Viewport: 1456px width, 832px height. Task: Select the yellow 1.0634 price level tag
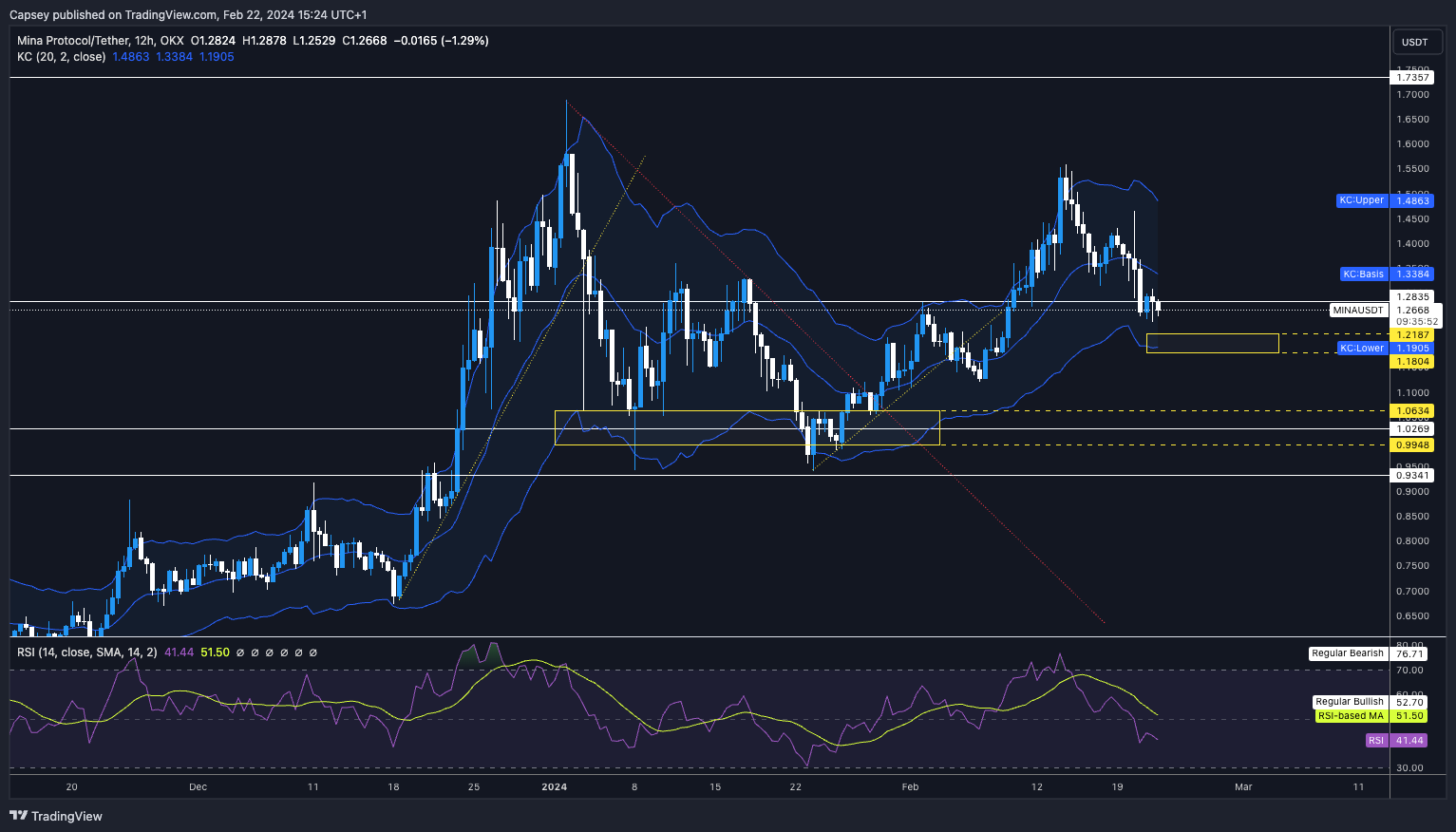(1412, 411)
